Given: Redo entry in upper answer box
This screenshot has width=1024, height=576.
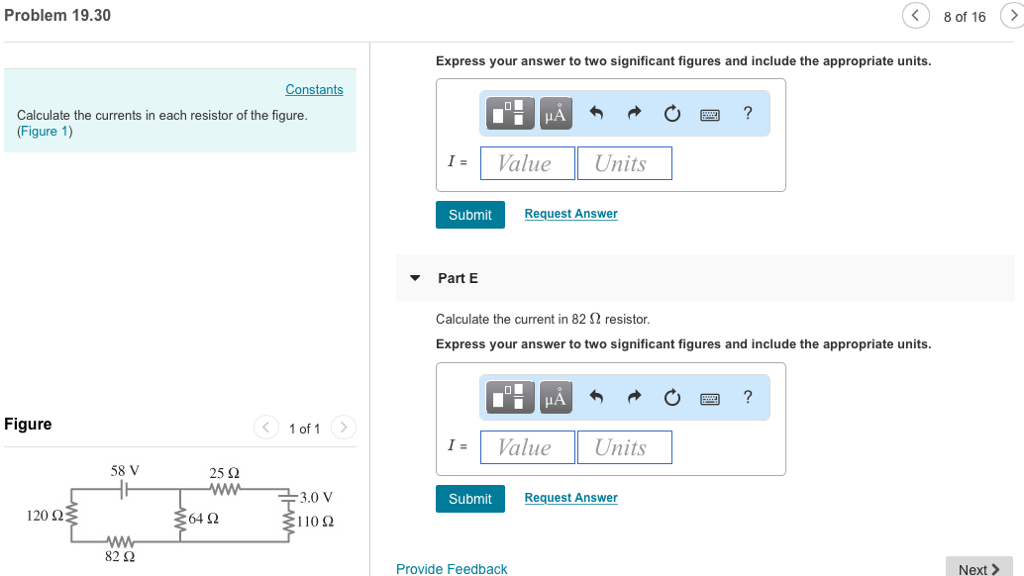Looking at the screenshot, I should [x=634, y=114].
